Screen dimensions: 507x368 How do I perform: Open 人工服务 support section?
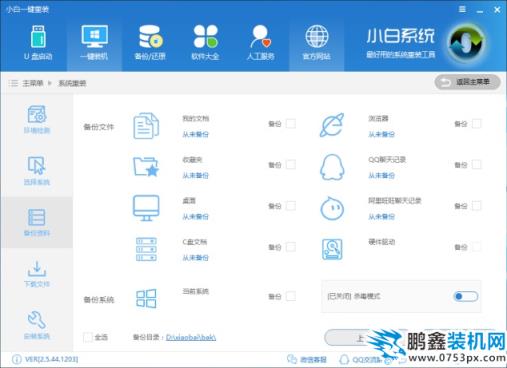pos(261,43)
